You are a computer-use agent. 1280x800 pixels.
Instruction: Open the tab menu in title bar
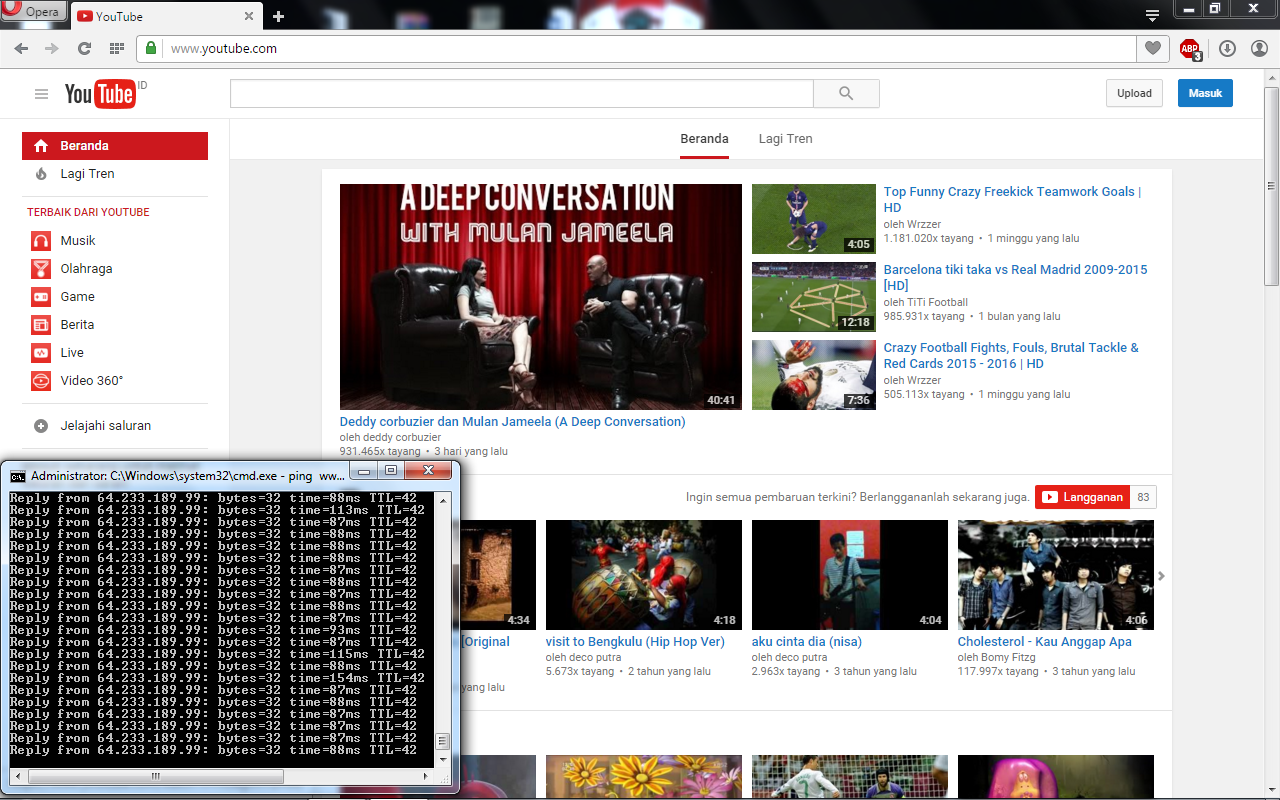click(x=1152, y=15)
